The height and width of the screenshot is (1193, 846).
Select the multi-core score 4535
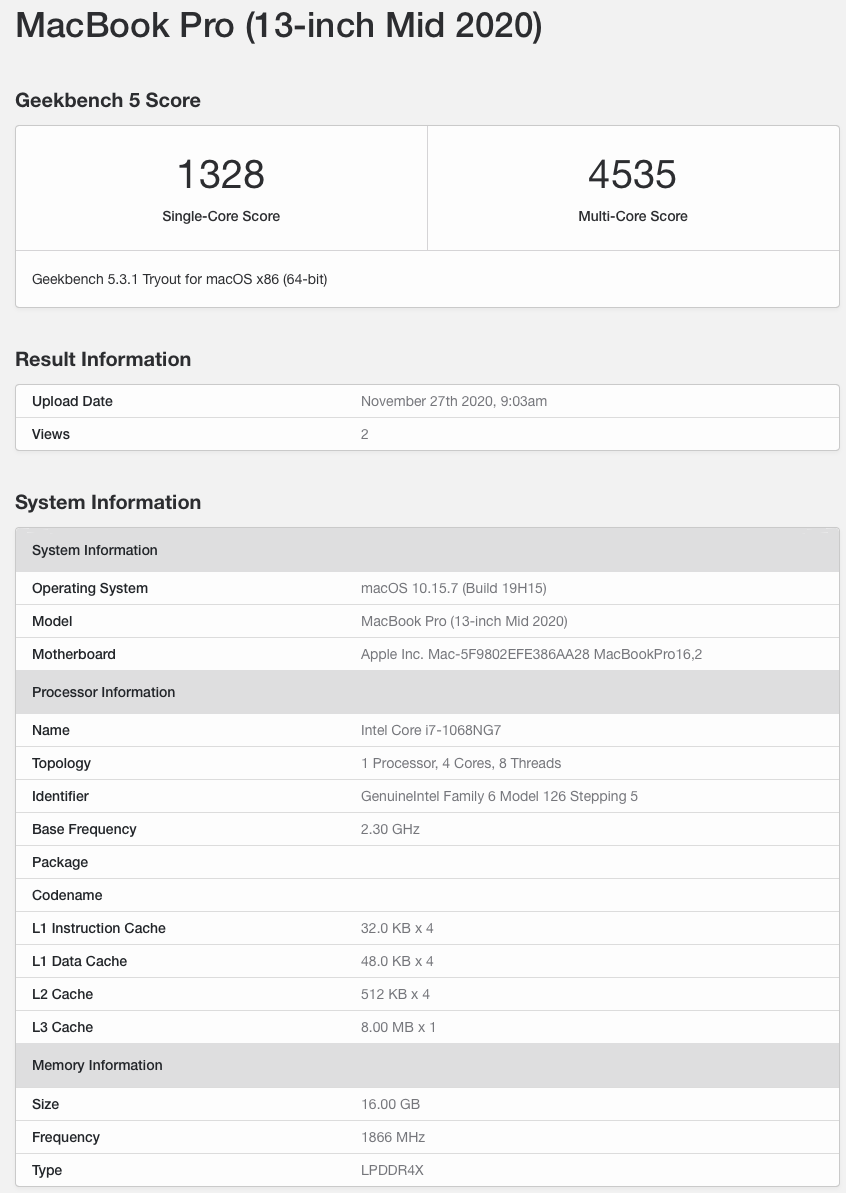click(632, 174)
